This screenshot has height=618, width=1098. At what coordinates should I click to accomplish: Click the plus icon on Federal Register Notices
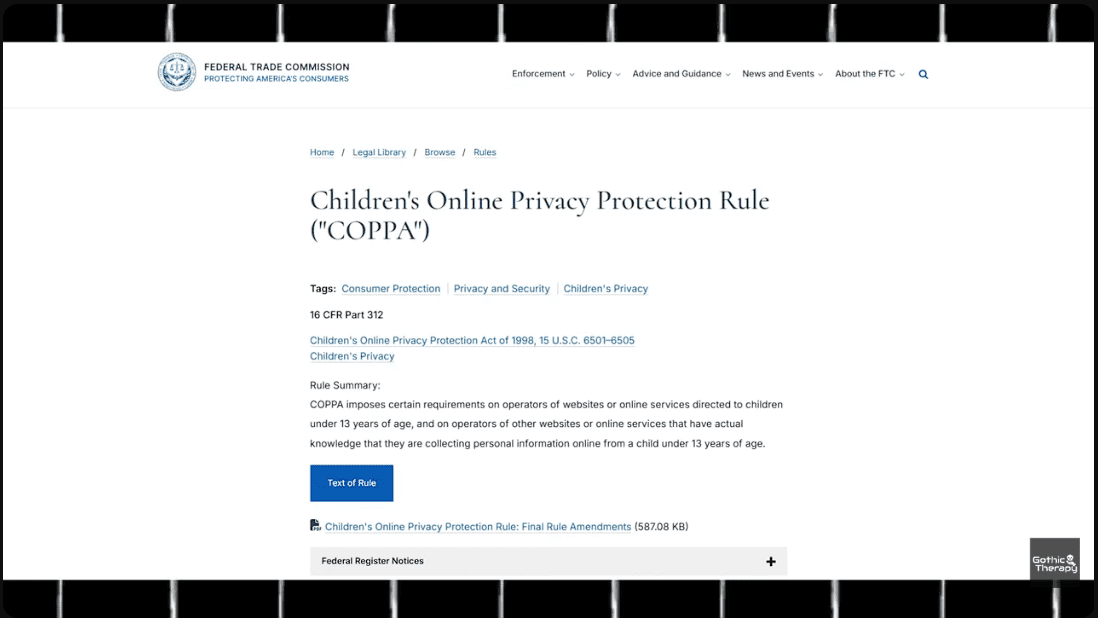(771, 561)
